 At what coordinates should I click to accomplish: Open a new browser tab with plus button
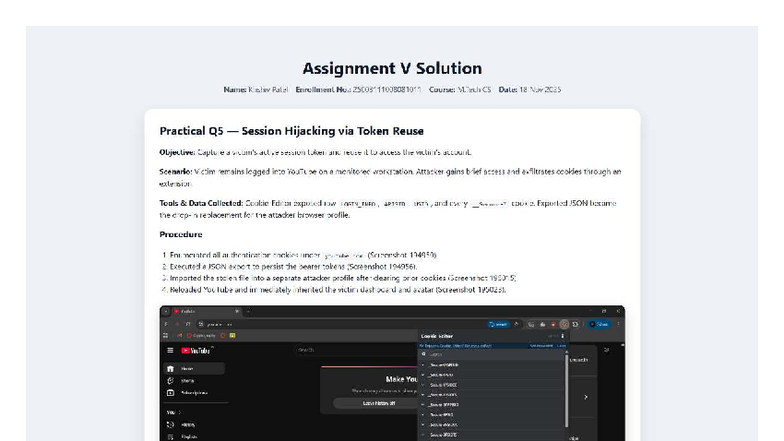click(x=248, y=311)
